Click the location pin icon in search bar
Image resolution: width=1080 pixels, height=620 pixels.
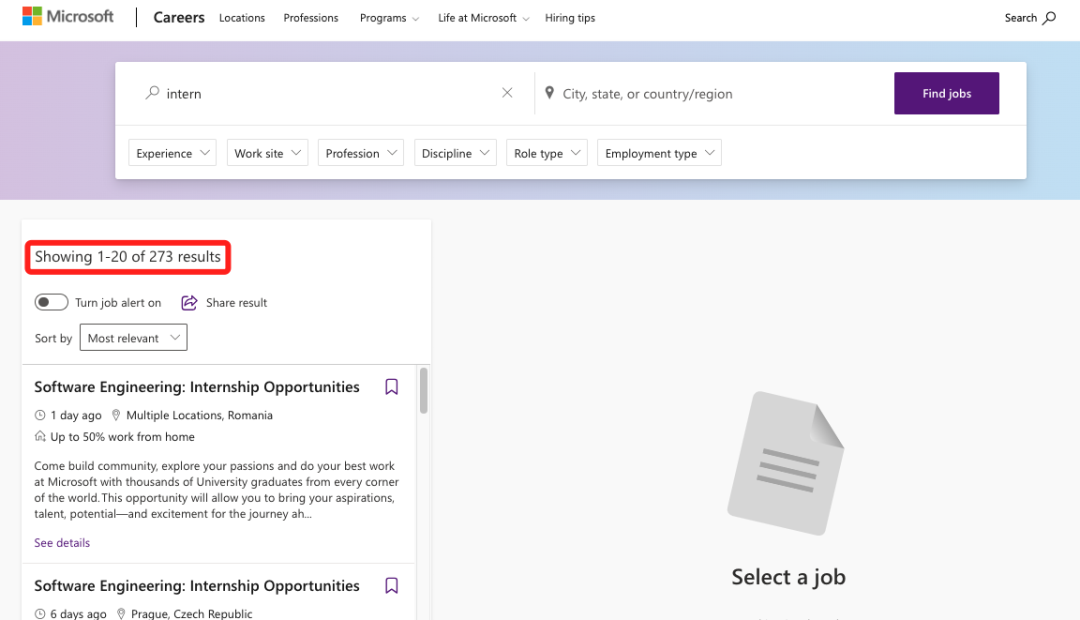(549, 92)
